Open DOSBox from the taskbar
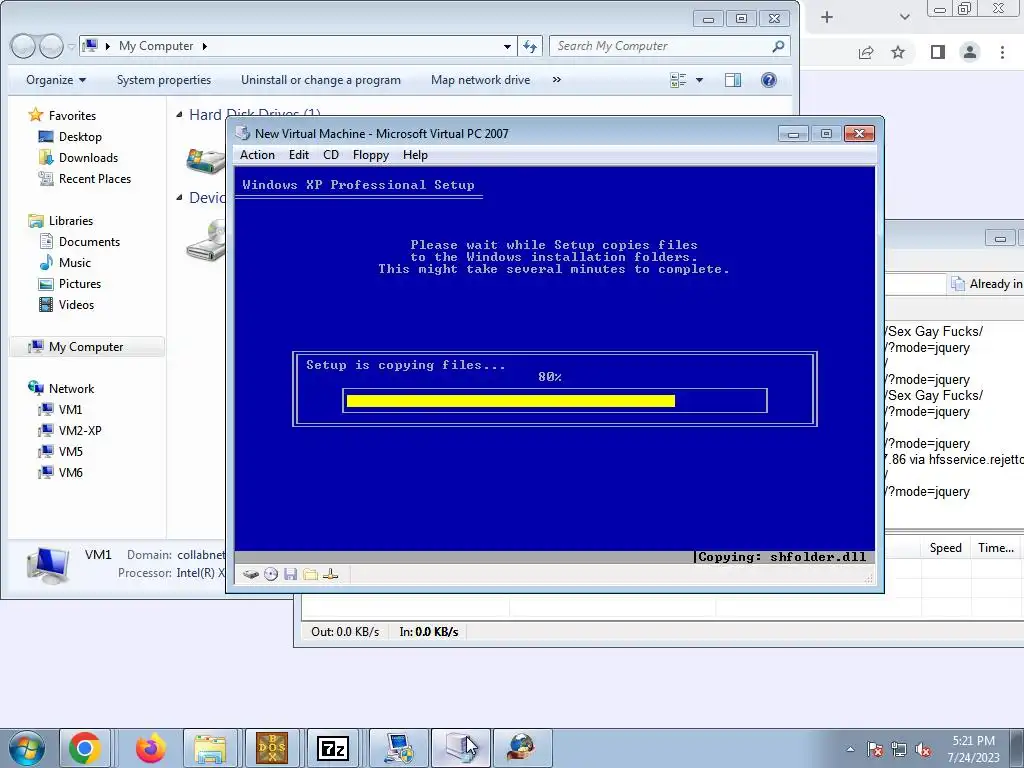 click(x=272, y=748)
